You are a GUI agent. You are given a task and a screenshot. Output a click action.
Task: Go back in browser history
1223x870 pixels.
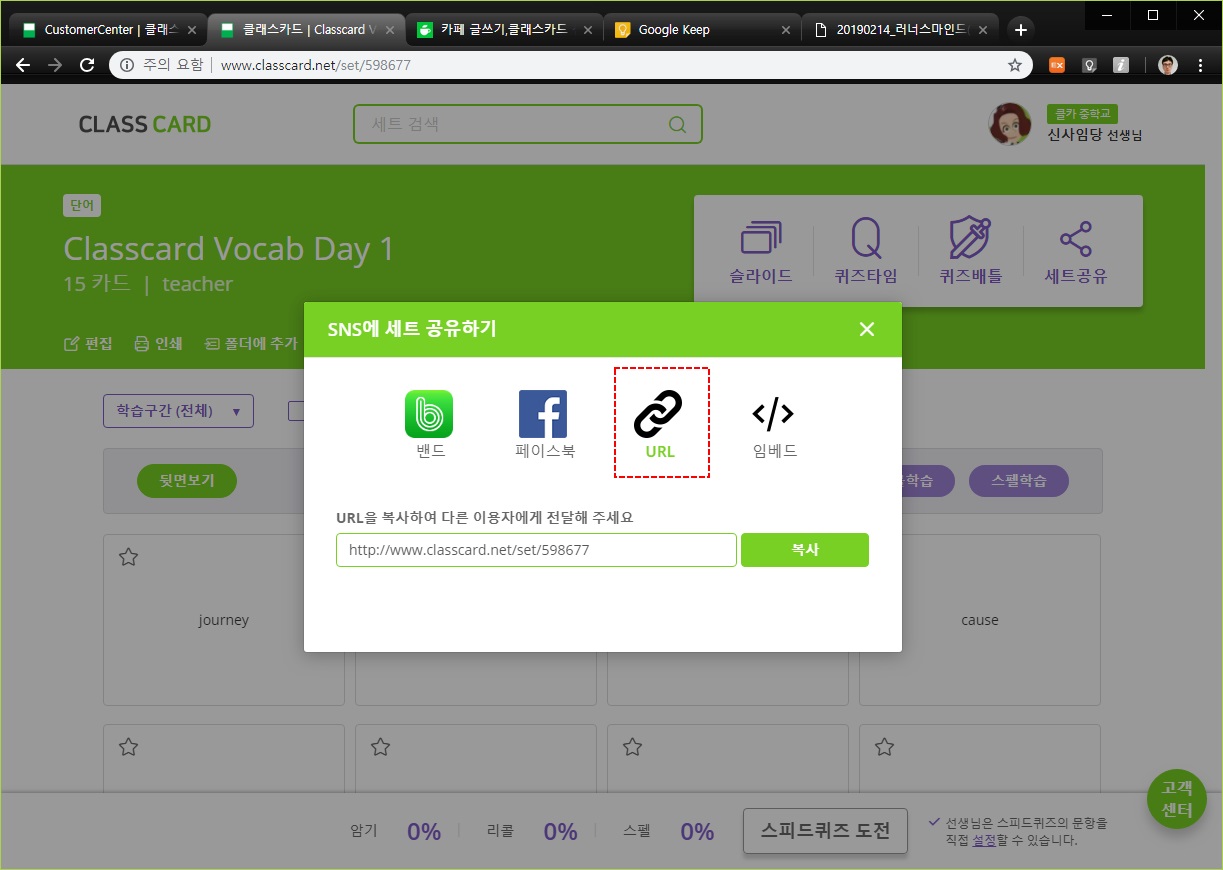(x=23, y=65)
